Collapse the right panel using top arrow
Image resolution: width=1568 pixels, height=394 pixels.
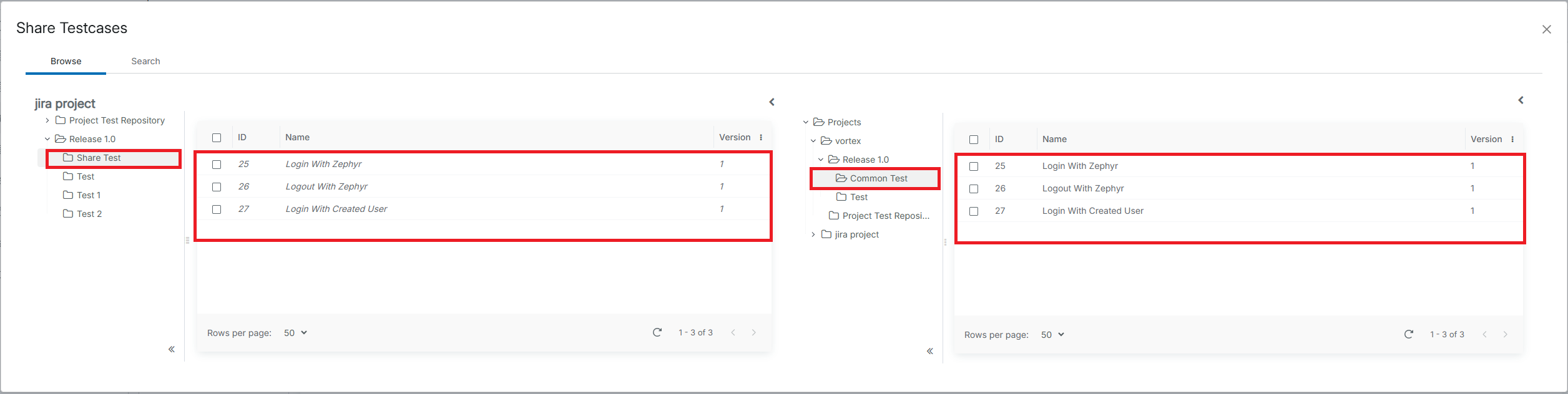[x=1521, y=100]
